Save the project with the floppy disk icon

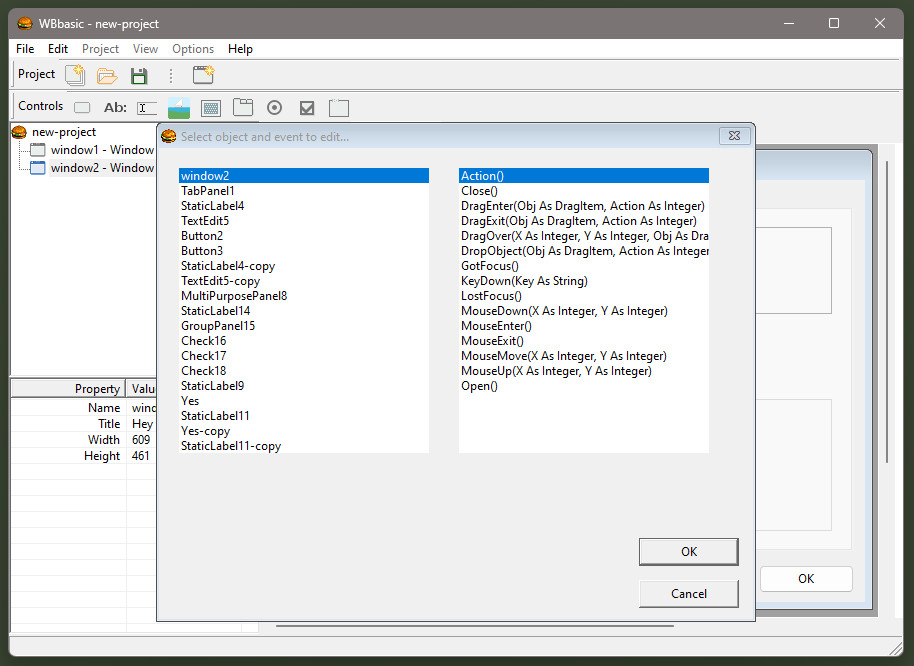(138, 74)
